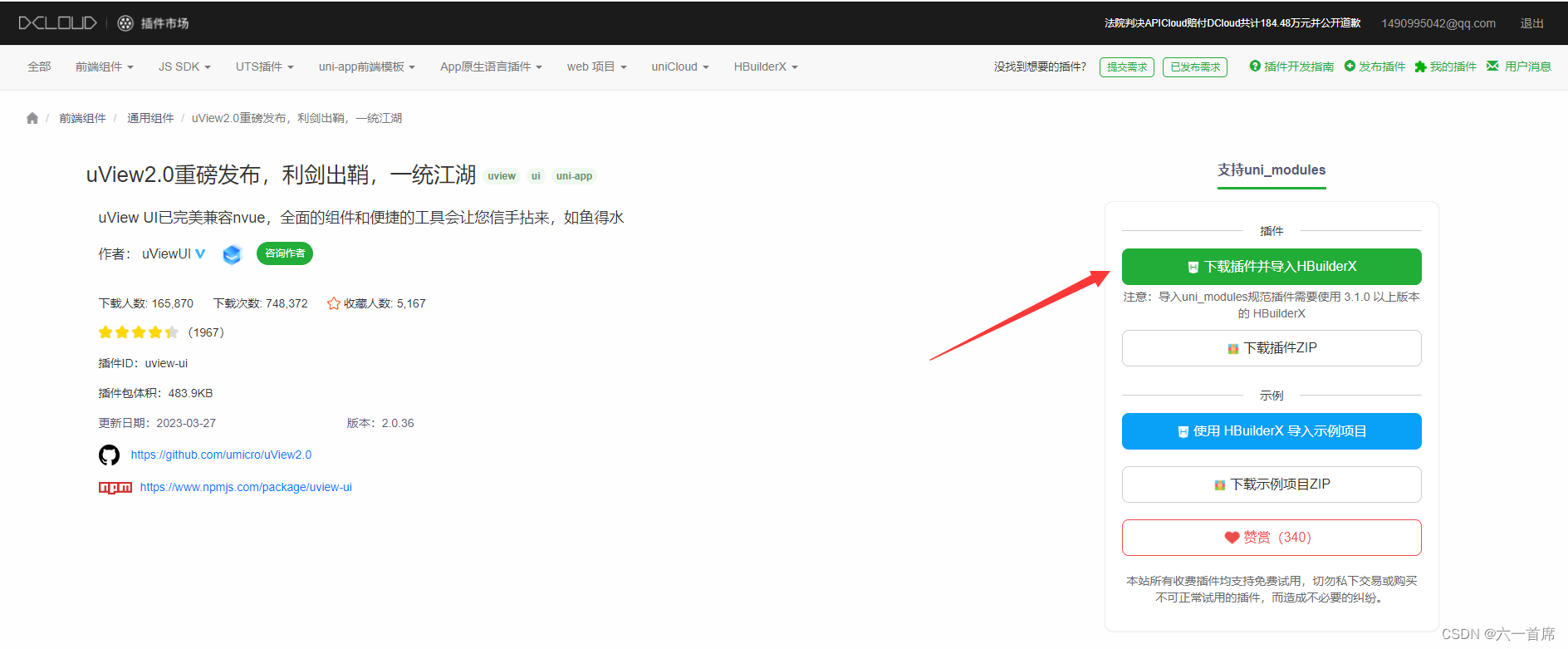This screenshot has height=649, width=1568.
Task: Click the ui tag
Action: click(536, 176)
